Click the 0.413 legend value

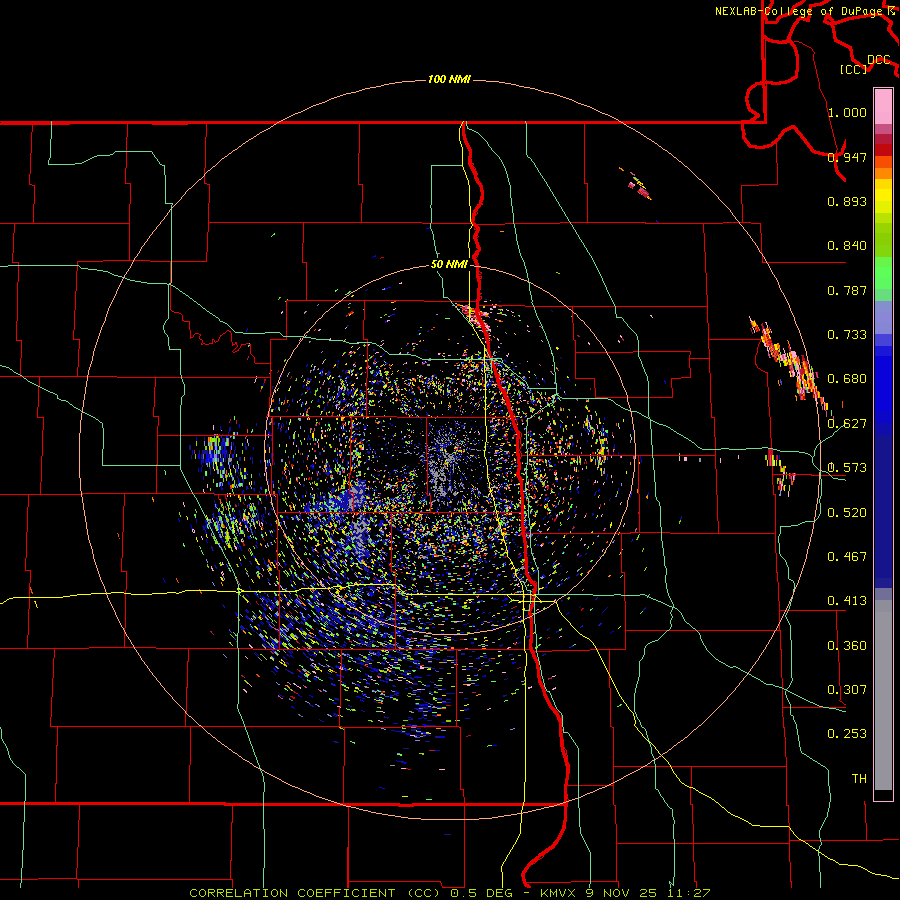847,601
